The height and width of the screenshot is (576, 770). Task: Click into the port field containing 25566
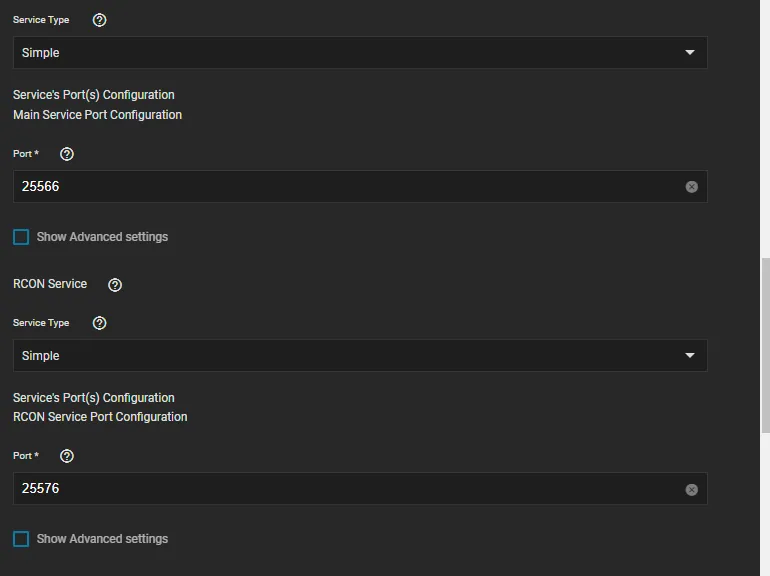coord(340,187)
